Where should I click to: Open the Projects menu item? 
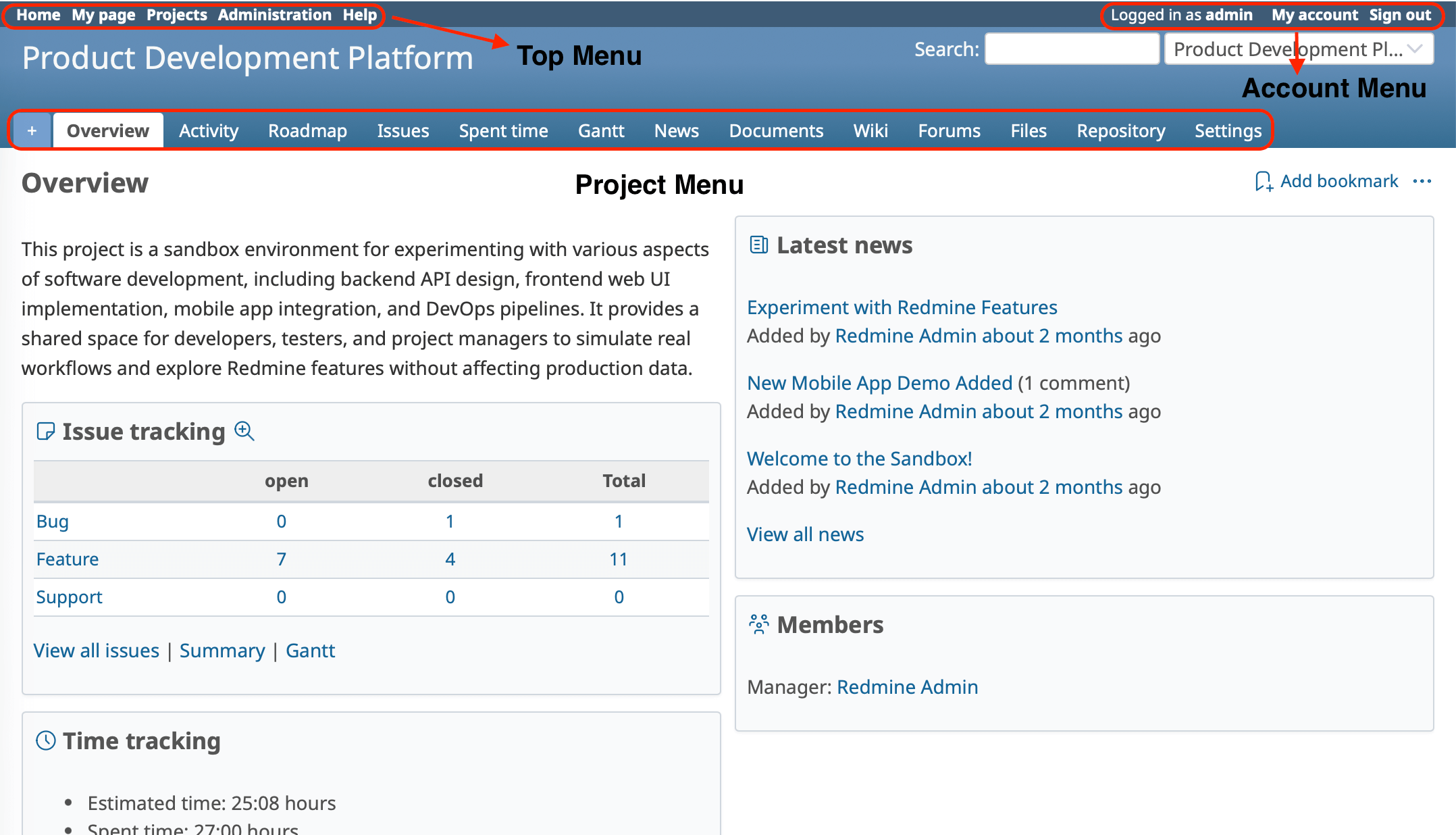(176, 14)
